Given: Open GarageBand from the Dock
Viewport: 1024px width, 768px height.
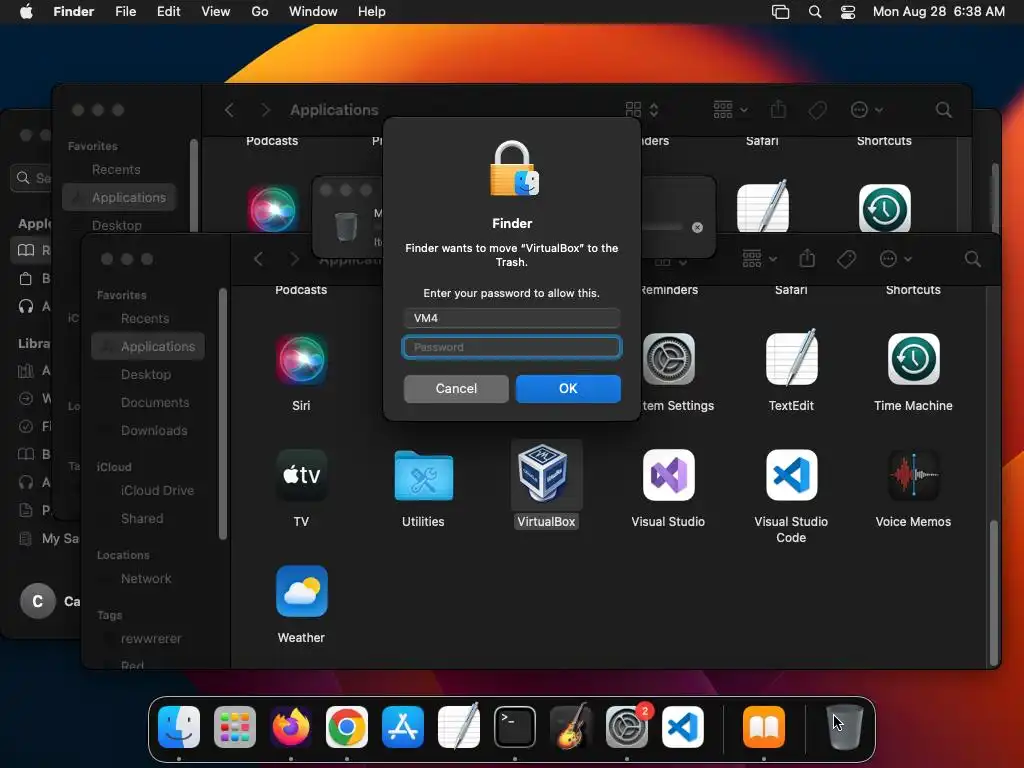Looking at the screenshot, I should click(x=571, y=727).
